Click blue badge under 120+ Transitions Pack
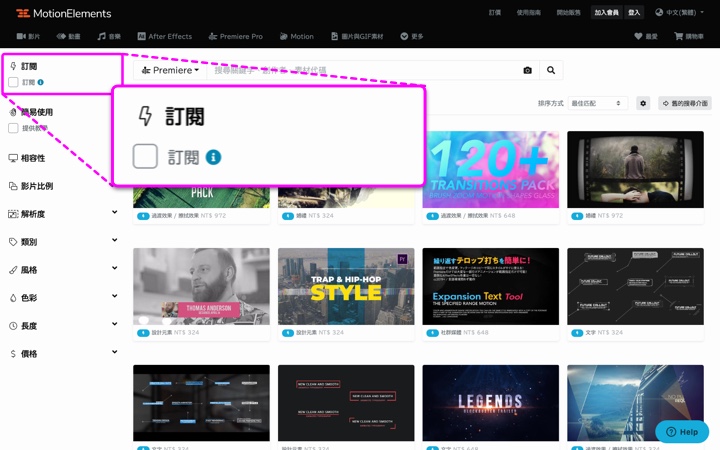The image size is (720, 450). (x=432, y=216)
